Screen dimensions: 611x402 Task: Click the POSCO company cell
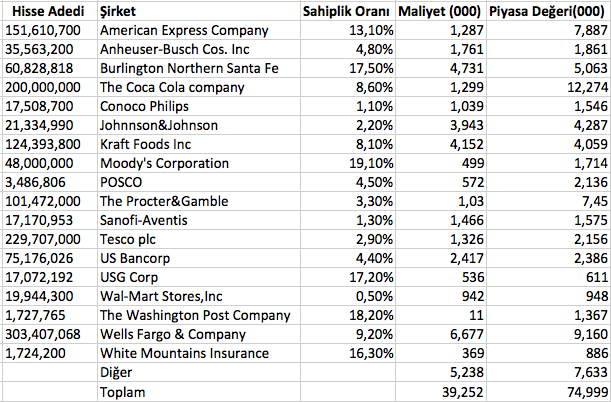pos(123,182)
